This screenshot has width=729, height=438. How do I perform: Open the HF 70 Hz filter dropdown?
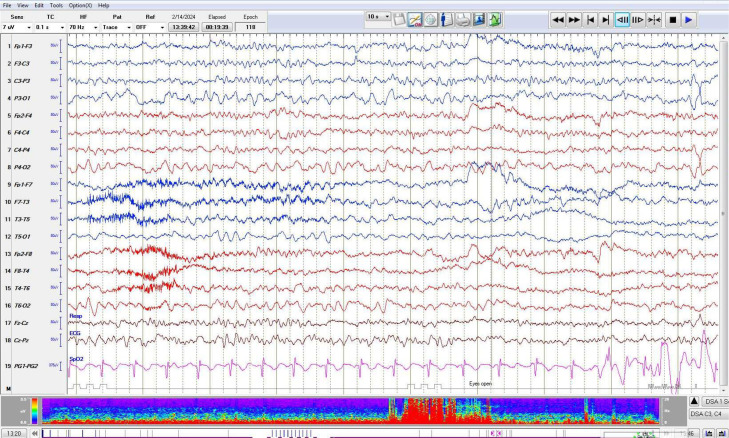point(83,27)
